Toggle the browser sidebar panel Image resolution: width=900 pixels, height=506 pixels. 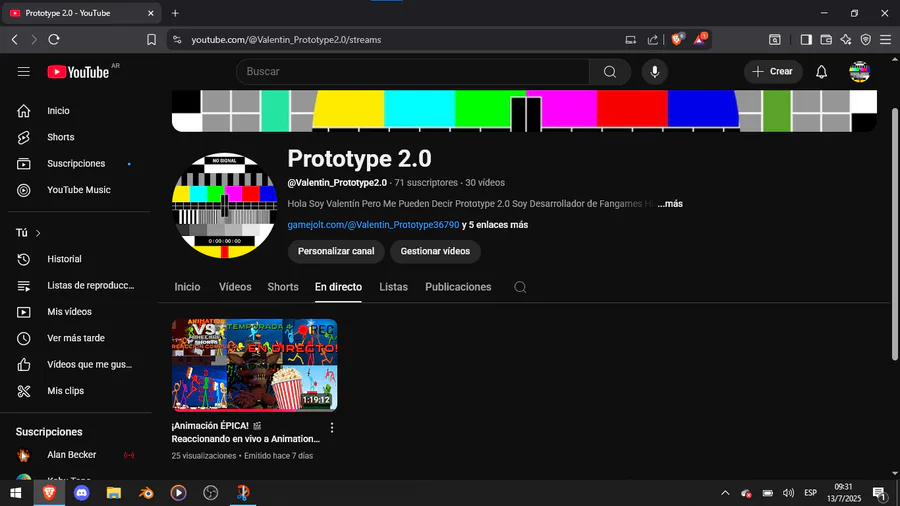pos(806,40)
